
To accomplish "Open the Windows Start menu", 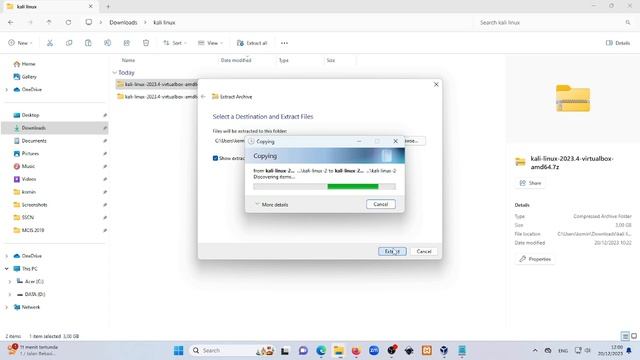I will click(178, 351).
